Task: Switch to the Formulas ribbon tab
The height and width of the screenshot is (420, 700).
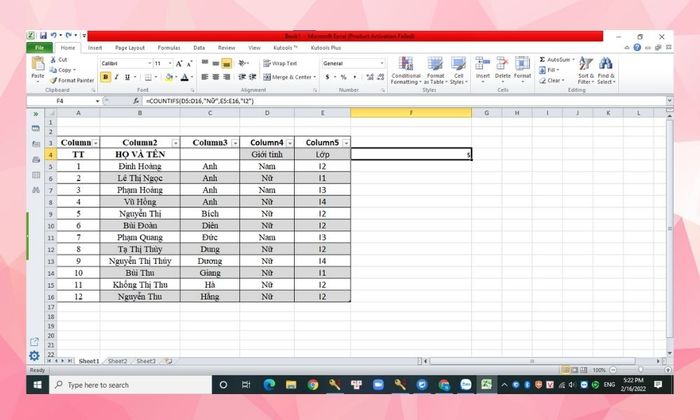Action: [x=168, y=47]
